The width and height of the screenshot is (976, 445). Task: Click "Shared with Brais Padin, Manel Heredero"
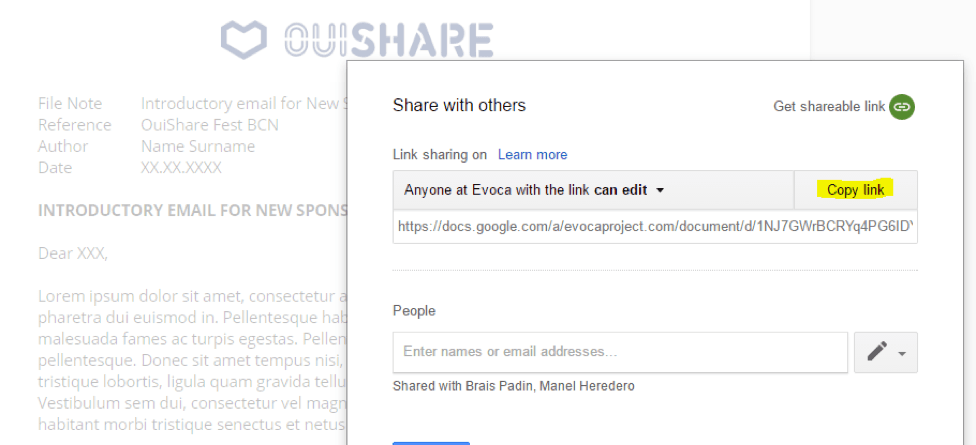[x=513, y=386]
